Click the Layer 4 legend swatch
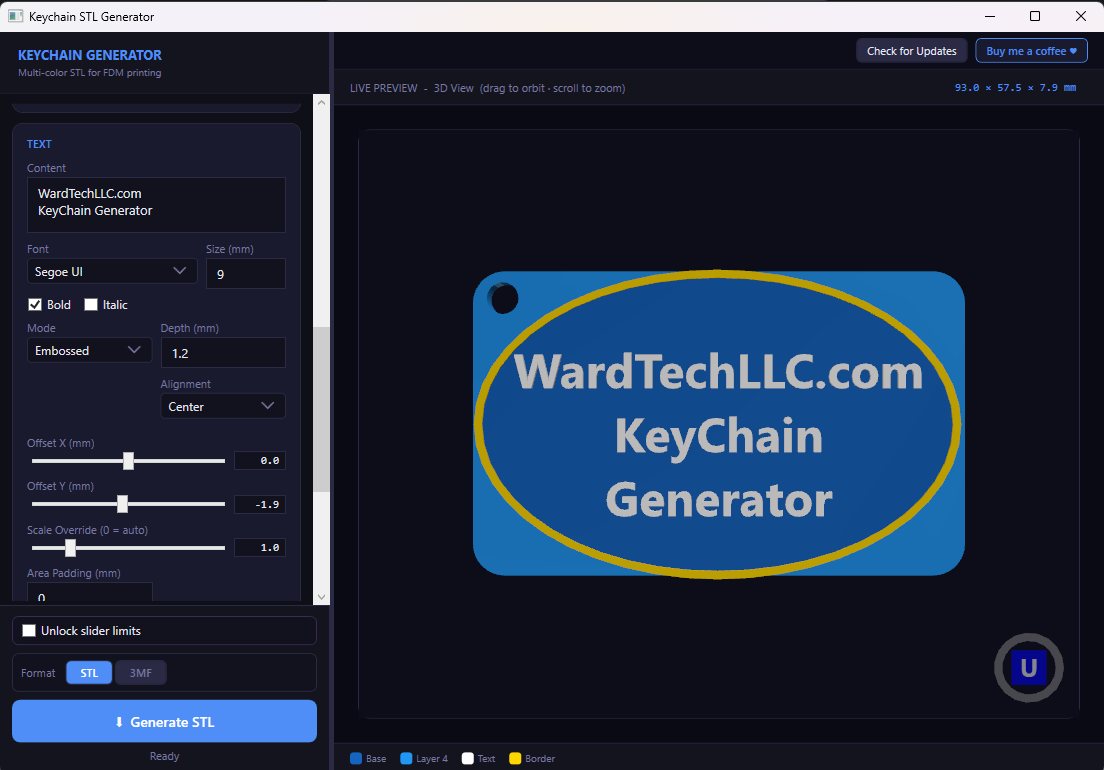The height and width of the screenshot is (770, 1104). [x=406, y=758]
